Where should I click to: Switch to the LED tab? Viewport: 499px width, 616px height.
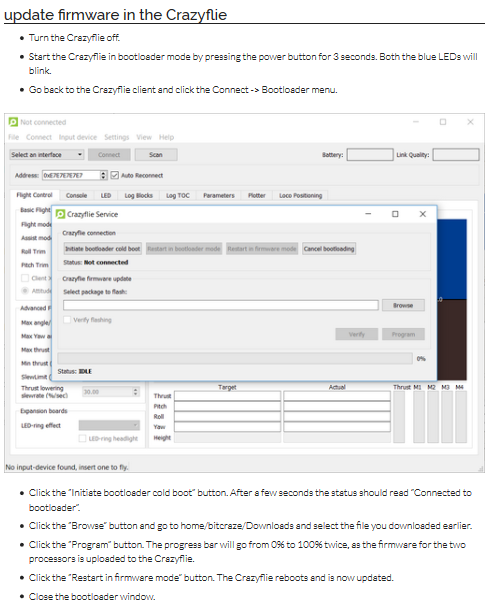point(106,196)
